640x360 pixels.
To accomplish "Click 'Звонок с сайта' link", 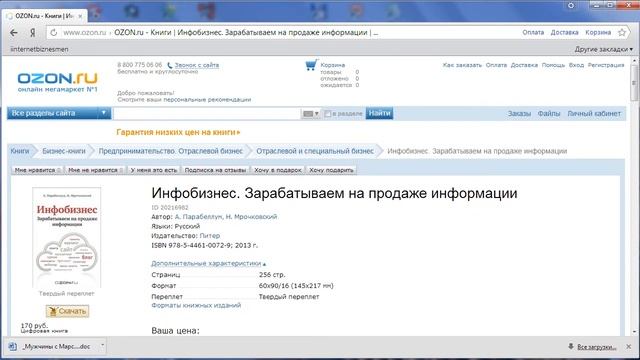I will click(197, 65).
